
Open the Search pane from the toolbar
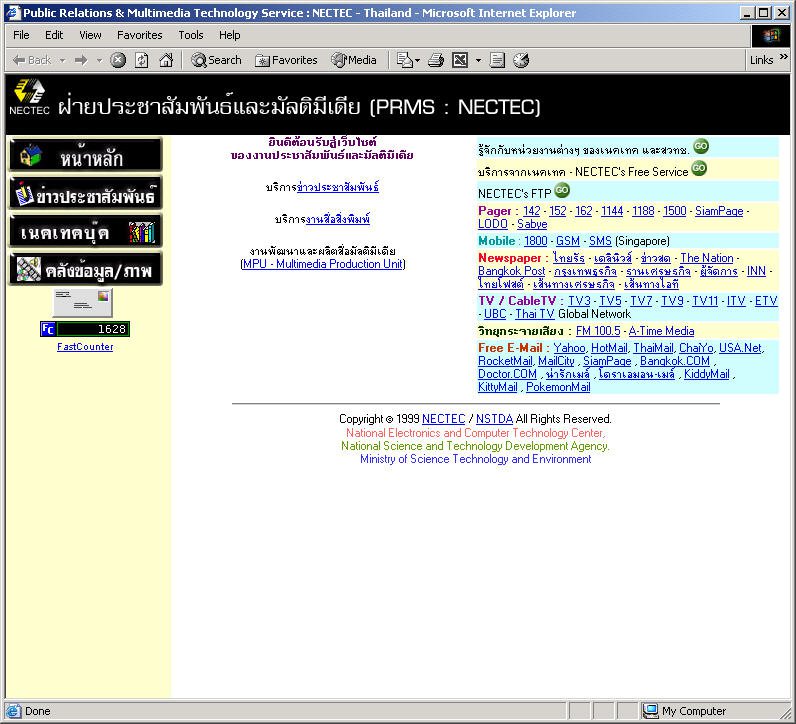pyautogui.click(x=216, y=60)
